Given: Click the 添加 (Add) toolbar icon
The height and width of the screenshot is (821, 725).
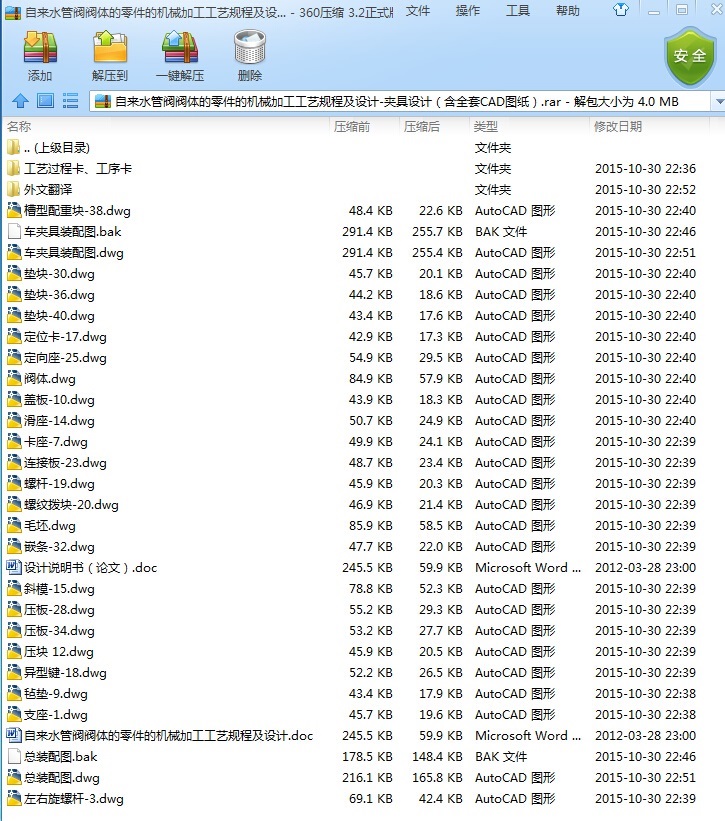Looking at the screenshot, I should [x=40, y=56].
